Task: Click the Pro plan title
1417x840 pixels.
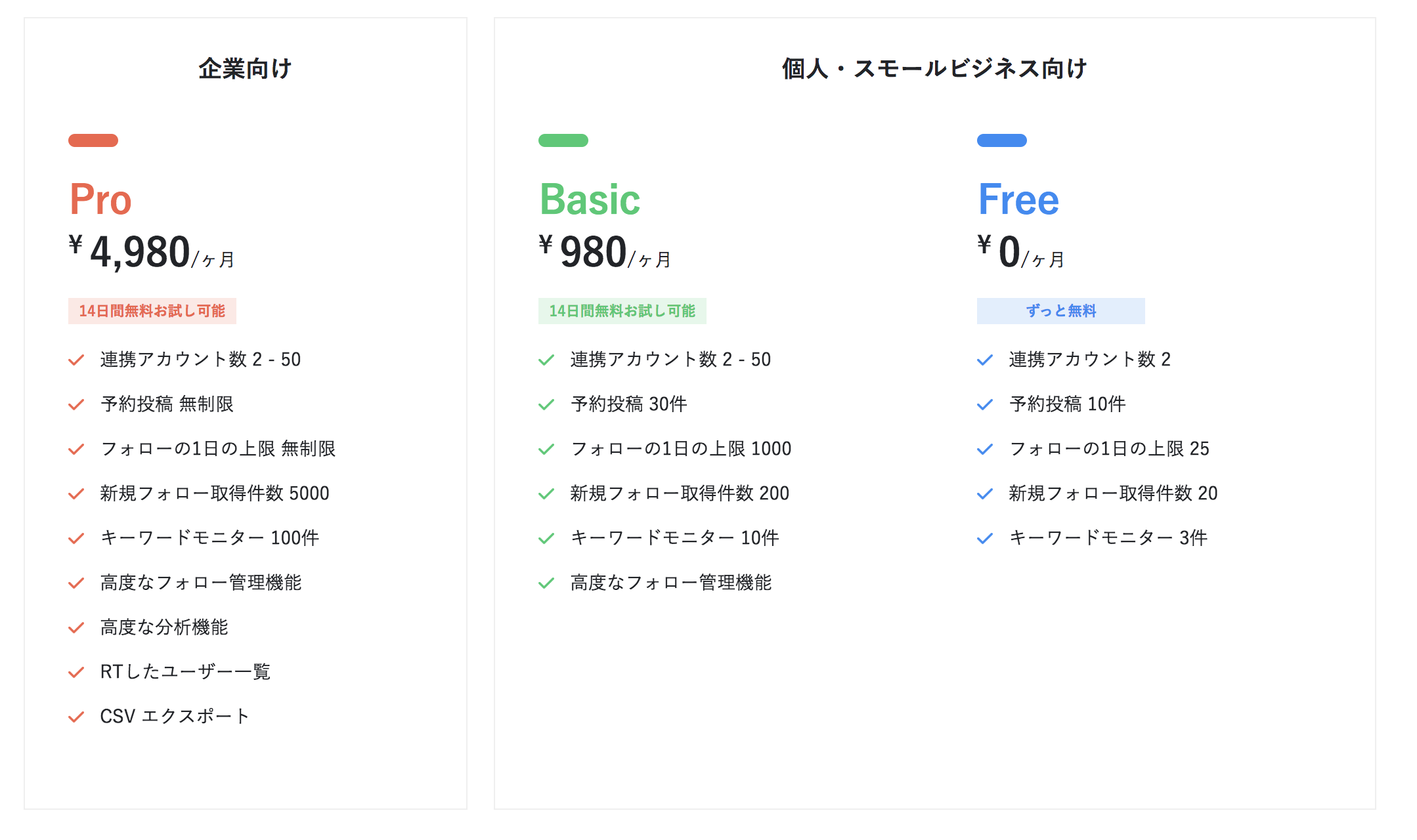Action: point(100,199)
